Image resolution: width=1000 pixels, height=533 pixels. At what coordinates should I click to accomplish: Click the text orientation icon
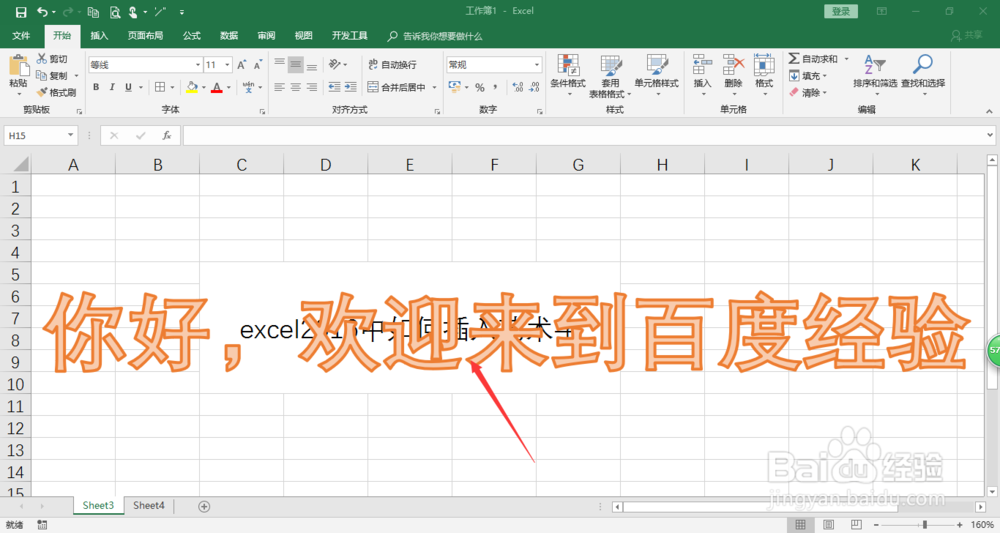(x=335, y=64)
